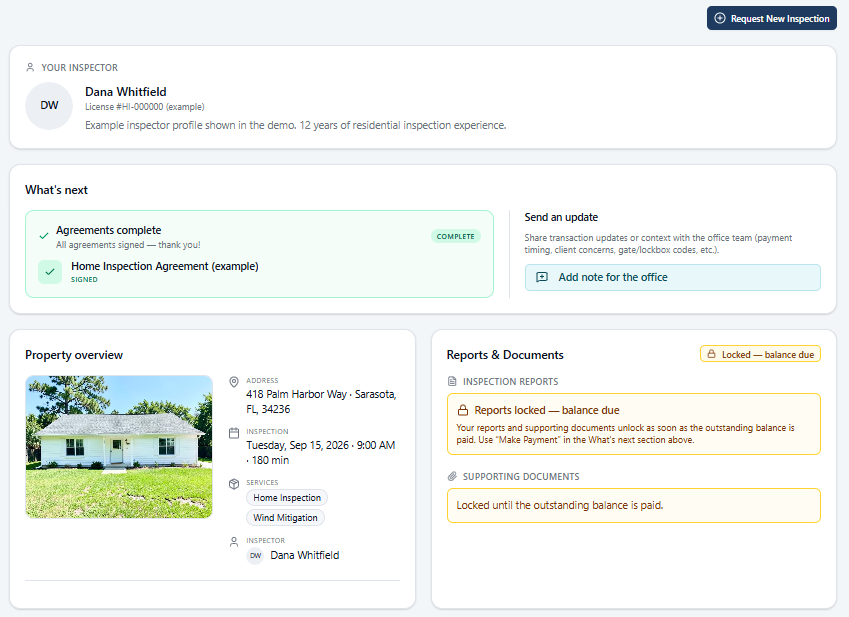Click the map pin ADDRESS icon
Image resolution: width=849 pixels, height=617 pixels.
tap(234, 382)
